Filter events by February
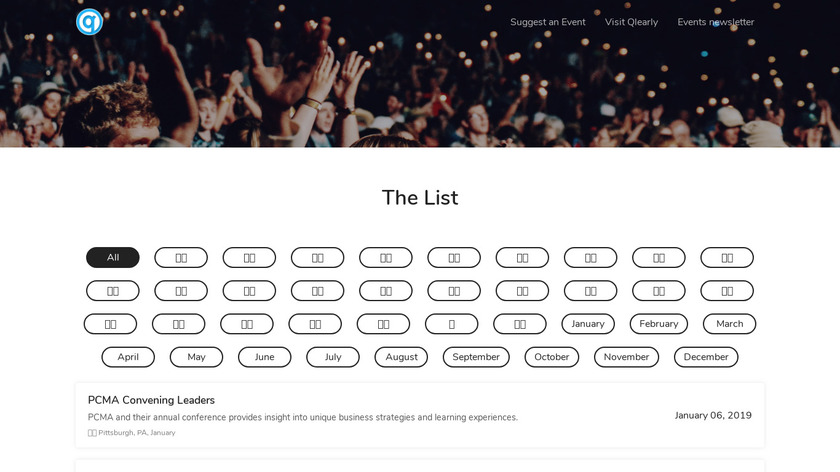 [x=659, y=324]
